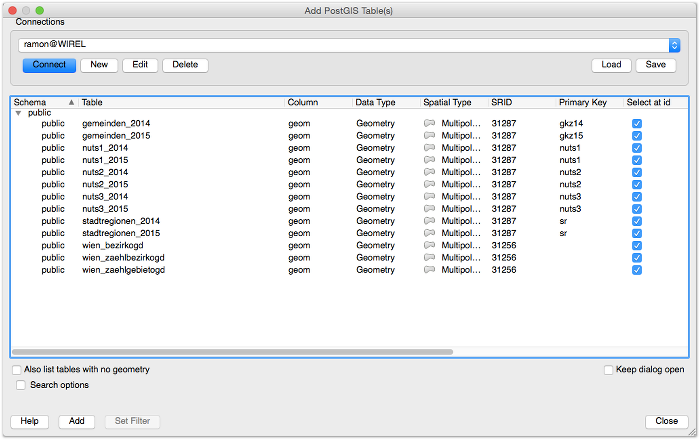Image resolution: width=700 pixels, height=440 pixels.
Task: Click polygon icon in nuts1_2014 row
Action: 429,148
